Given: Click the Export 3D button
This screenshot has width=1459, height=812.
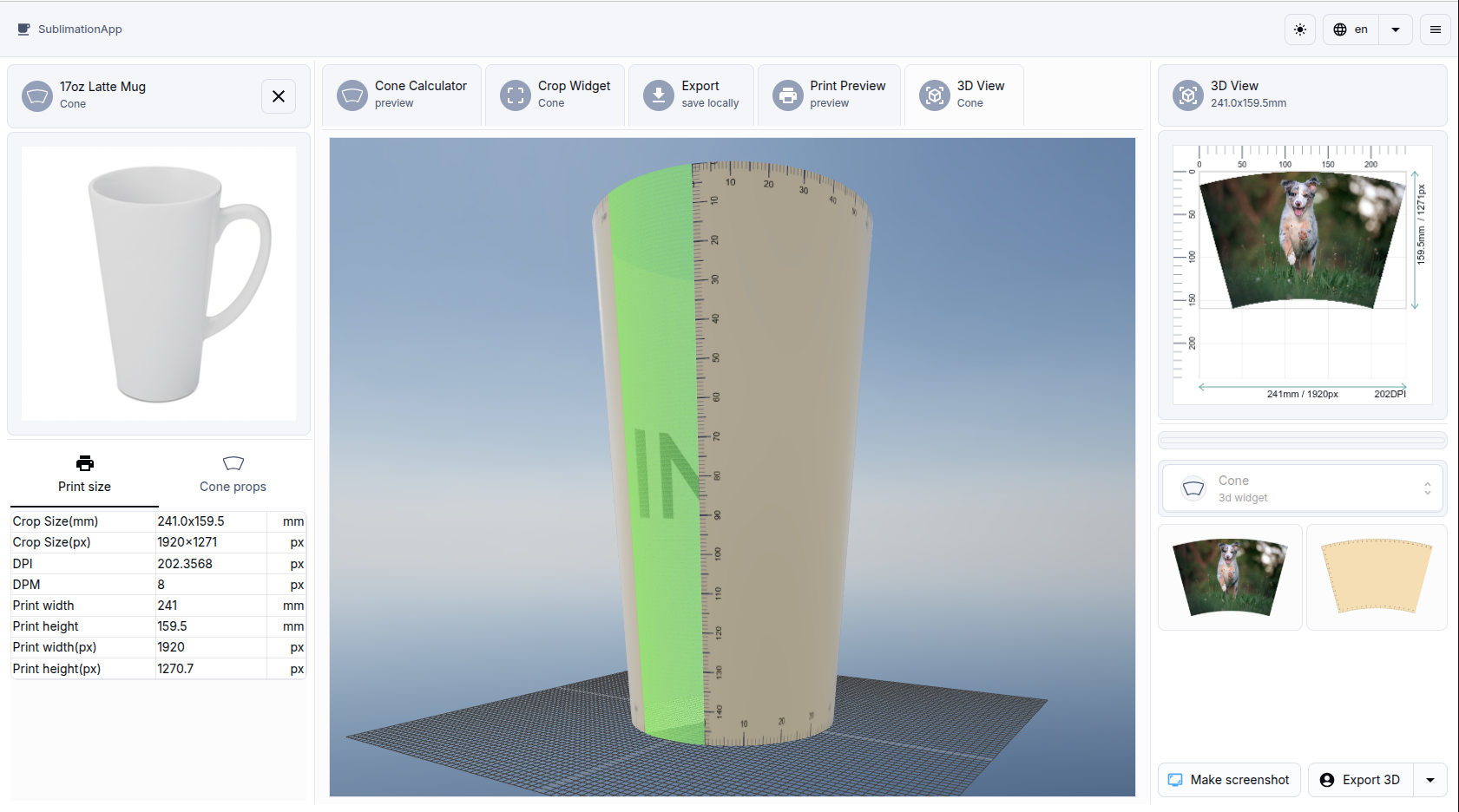Looking at the screenshot, I should coord(1360,780).
